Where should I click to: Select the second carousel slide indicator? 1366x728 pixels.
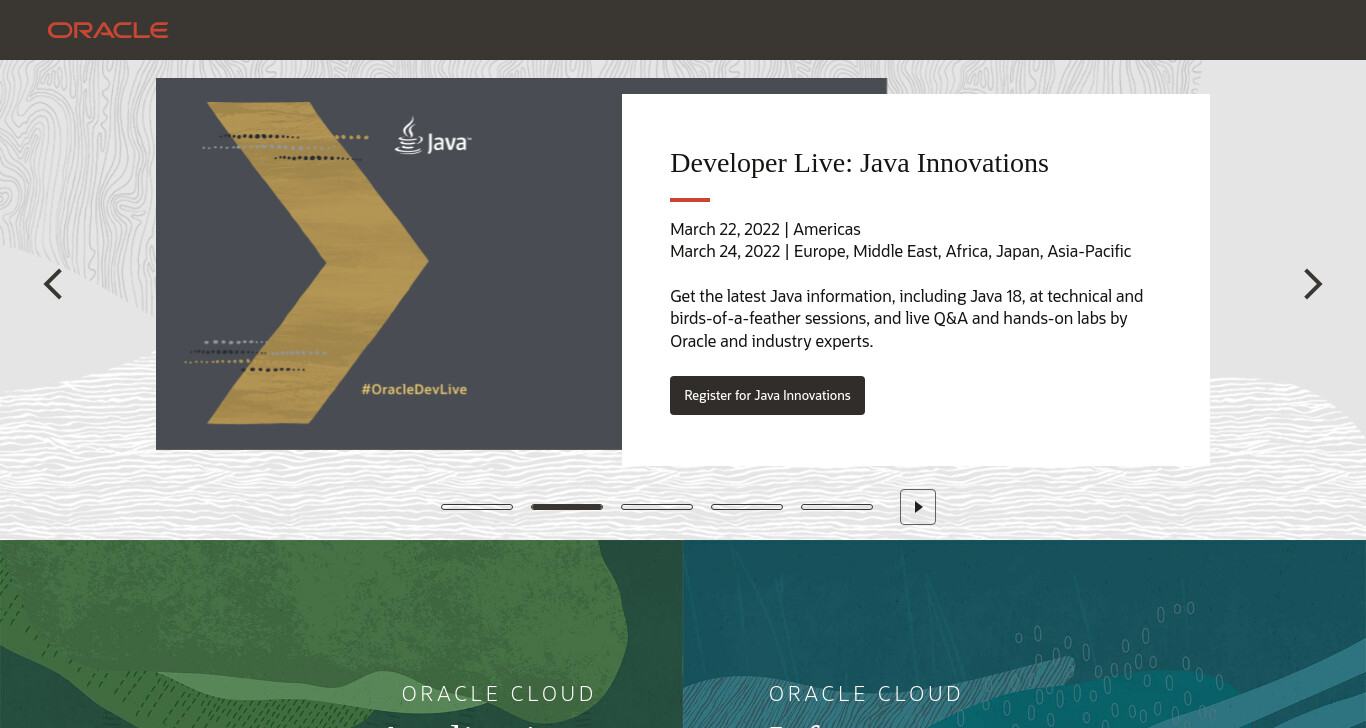pos(567,507)
